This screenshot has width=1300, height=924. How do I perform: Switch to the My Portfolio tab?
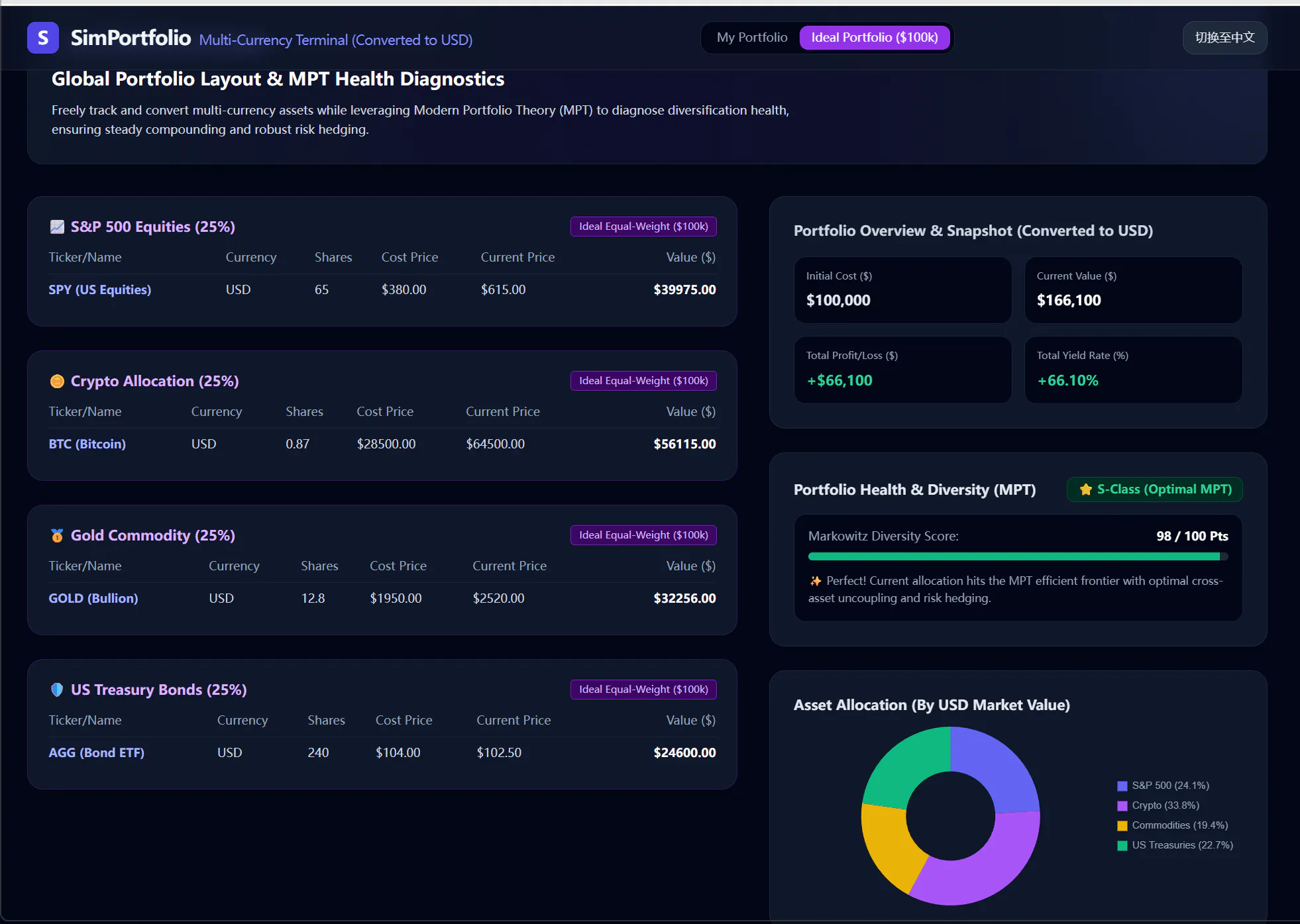(x=752, y=38)
